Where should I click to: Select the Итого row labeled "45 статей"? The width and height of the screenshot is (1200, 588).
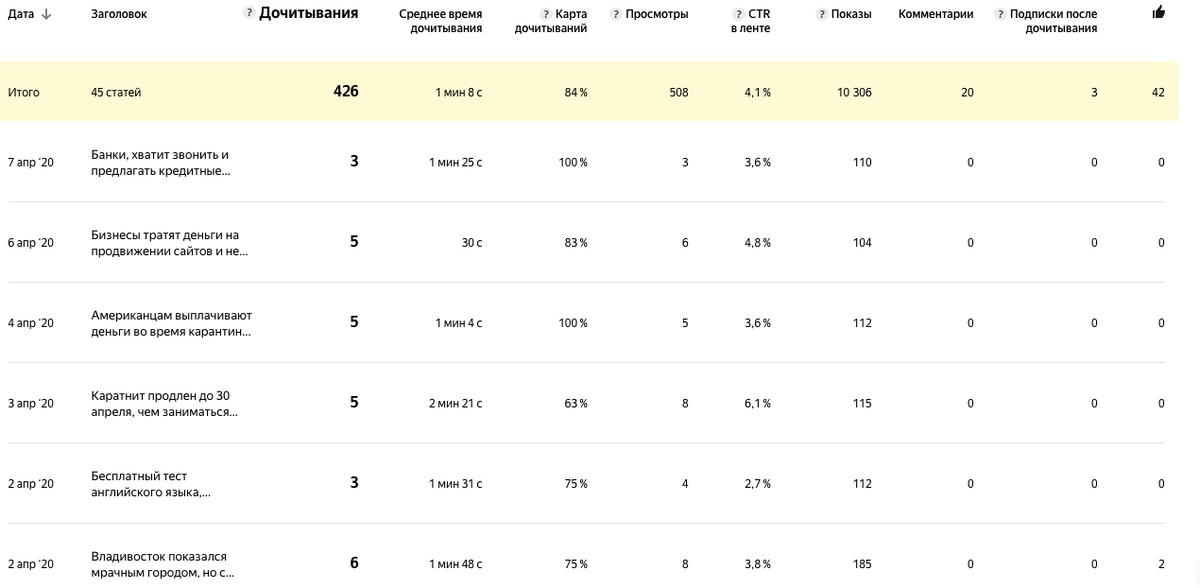click(116, 92)
